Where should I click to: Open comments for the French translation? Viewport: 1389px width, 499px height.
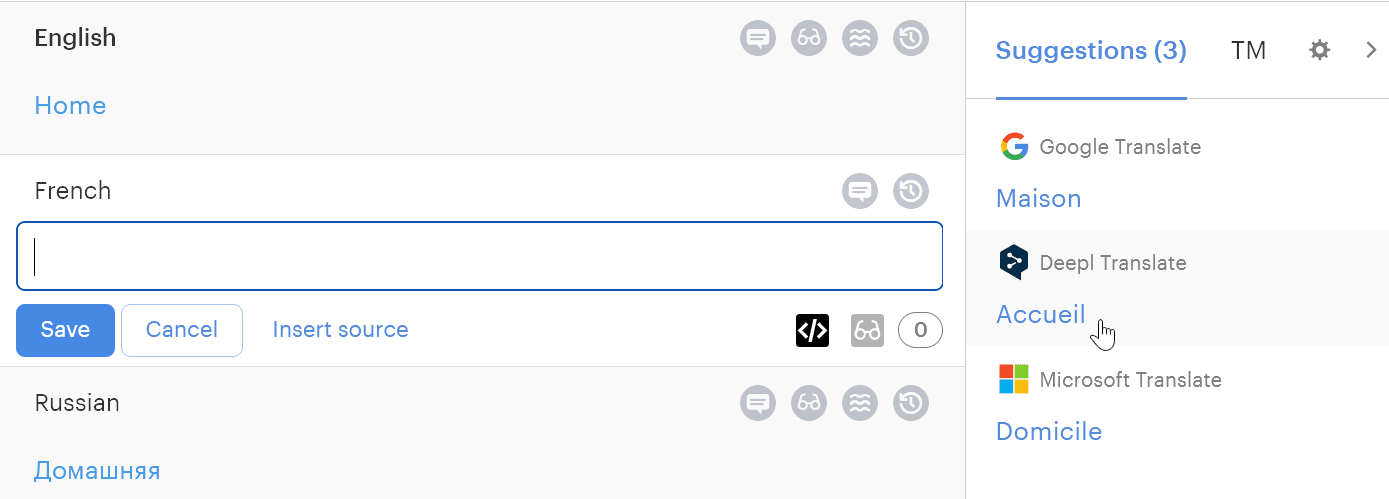click(x=860, y=191)
